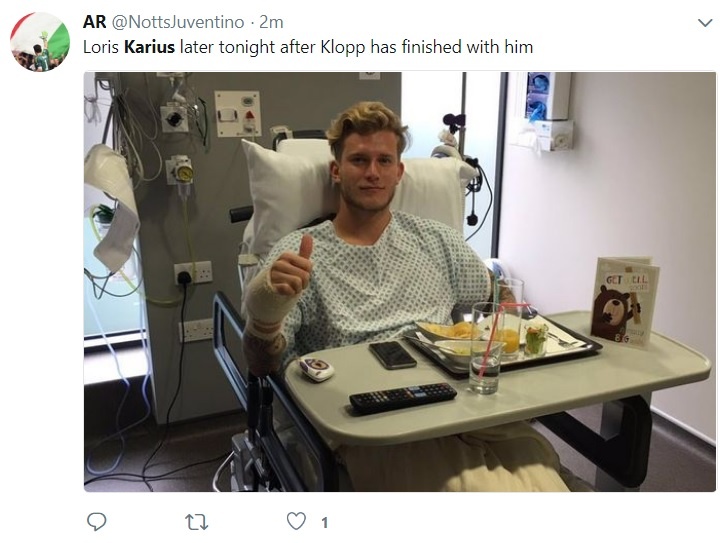
Task: Click the TV remote in the photo
Action: pos(403,397)
